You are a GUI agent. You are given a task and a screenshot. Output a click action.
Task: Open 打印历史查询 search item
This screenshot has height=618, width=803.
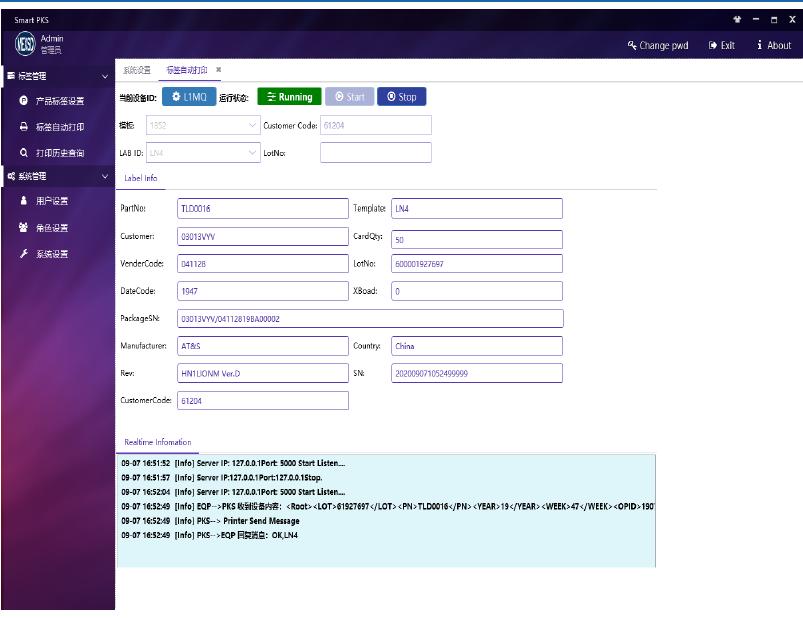(x=59, y=153)
